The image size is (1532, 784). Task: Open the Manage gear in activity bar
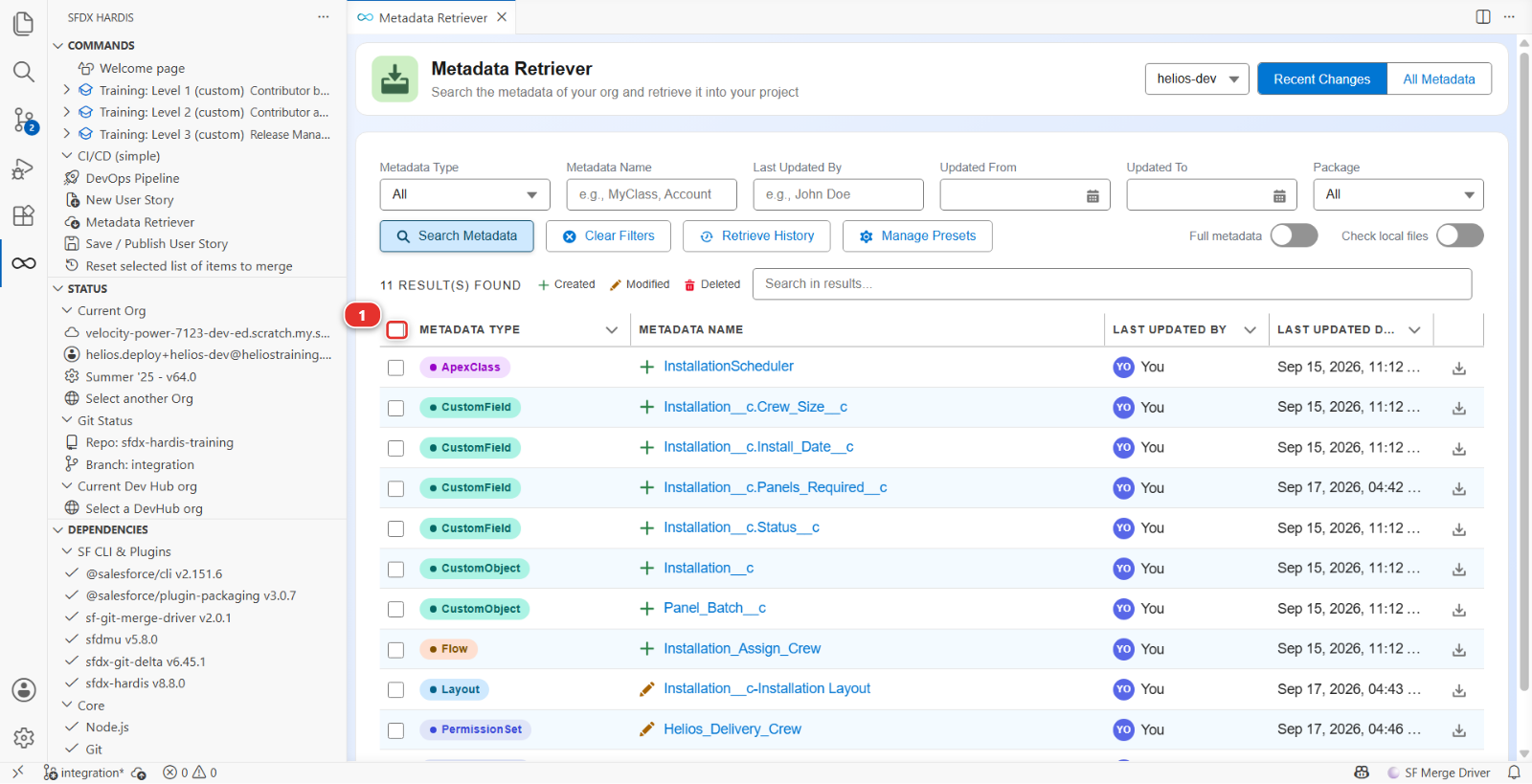tap(24, 738)
